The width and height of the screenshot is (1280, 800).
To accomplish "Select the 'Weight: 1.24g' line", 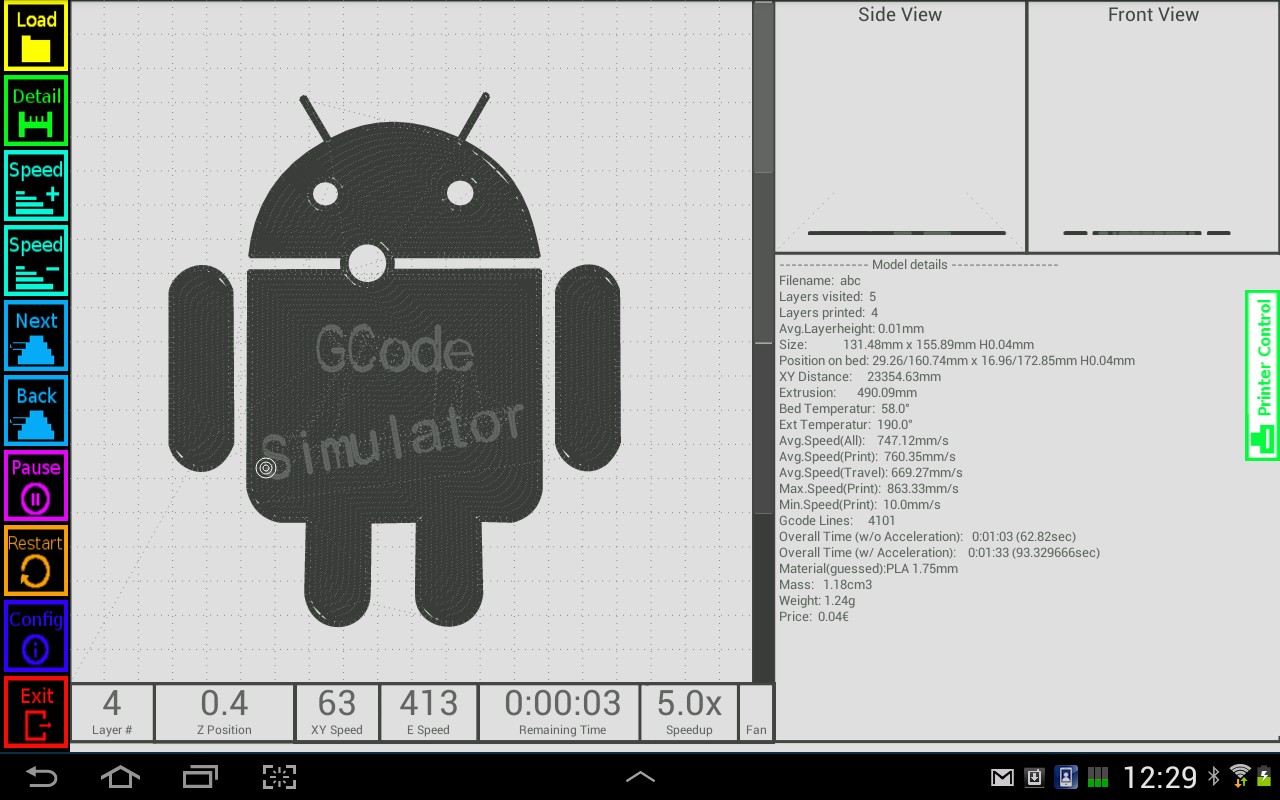I will coord(817,601).
